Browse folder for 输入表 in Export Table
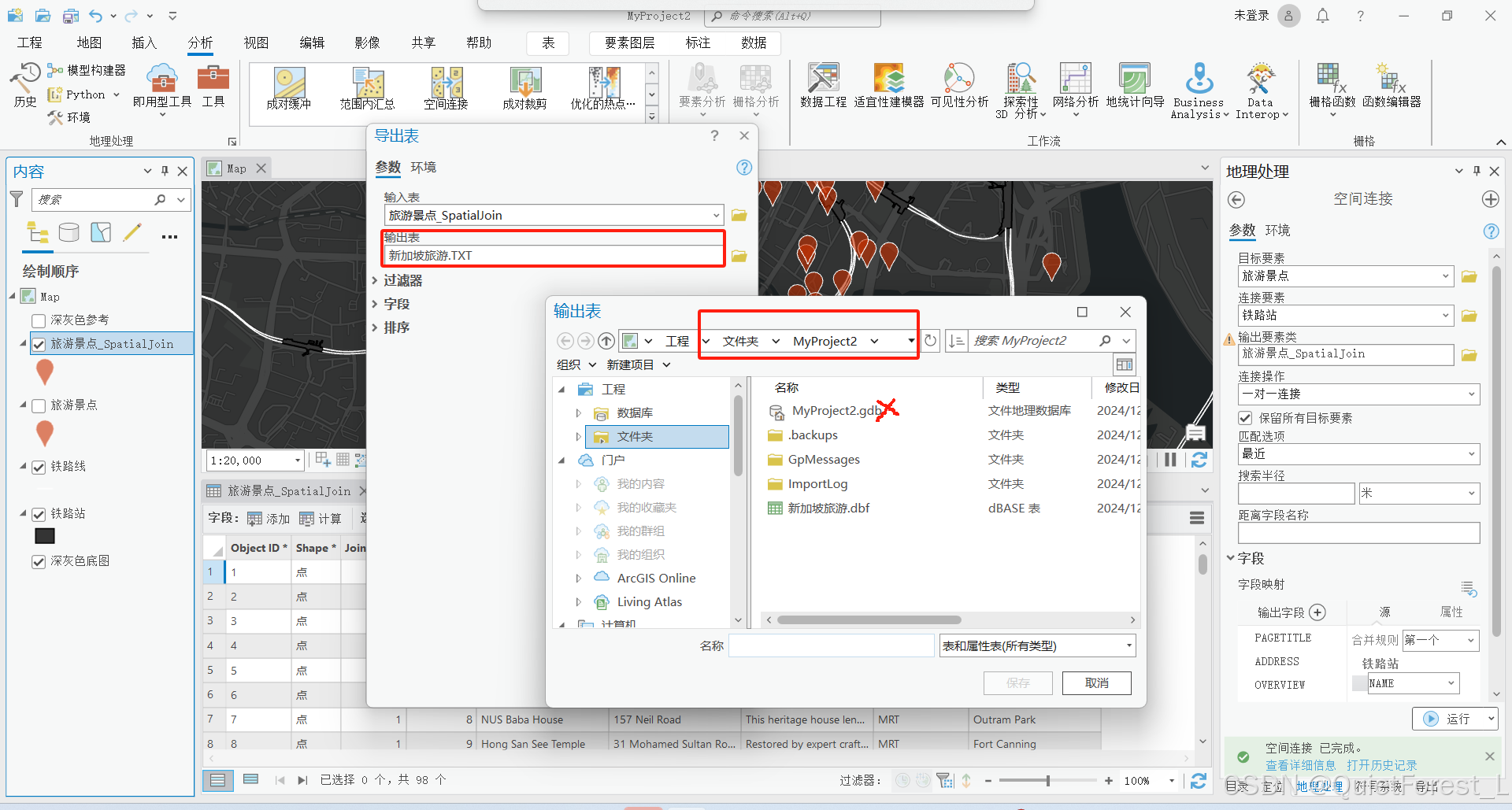 pos(739,215)
